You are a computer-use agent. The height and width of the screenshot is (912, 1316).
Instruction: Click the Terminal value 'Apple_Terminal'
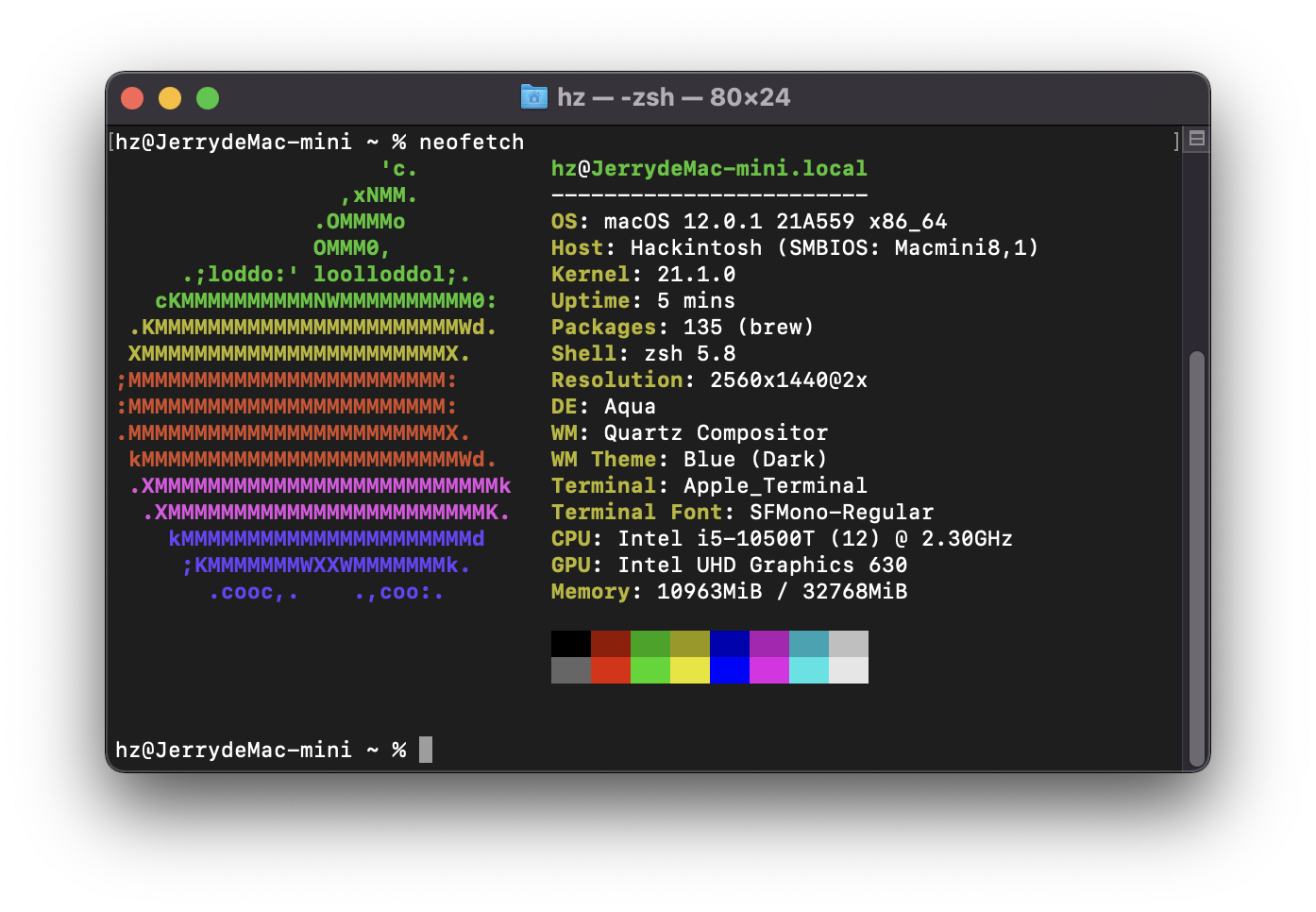click(x=775, y=485)
